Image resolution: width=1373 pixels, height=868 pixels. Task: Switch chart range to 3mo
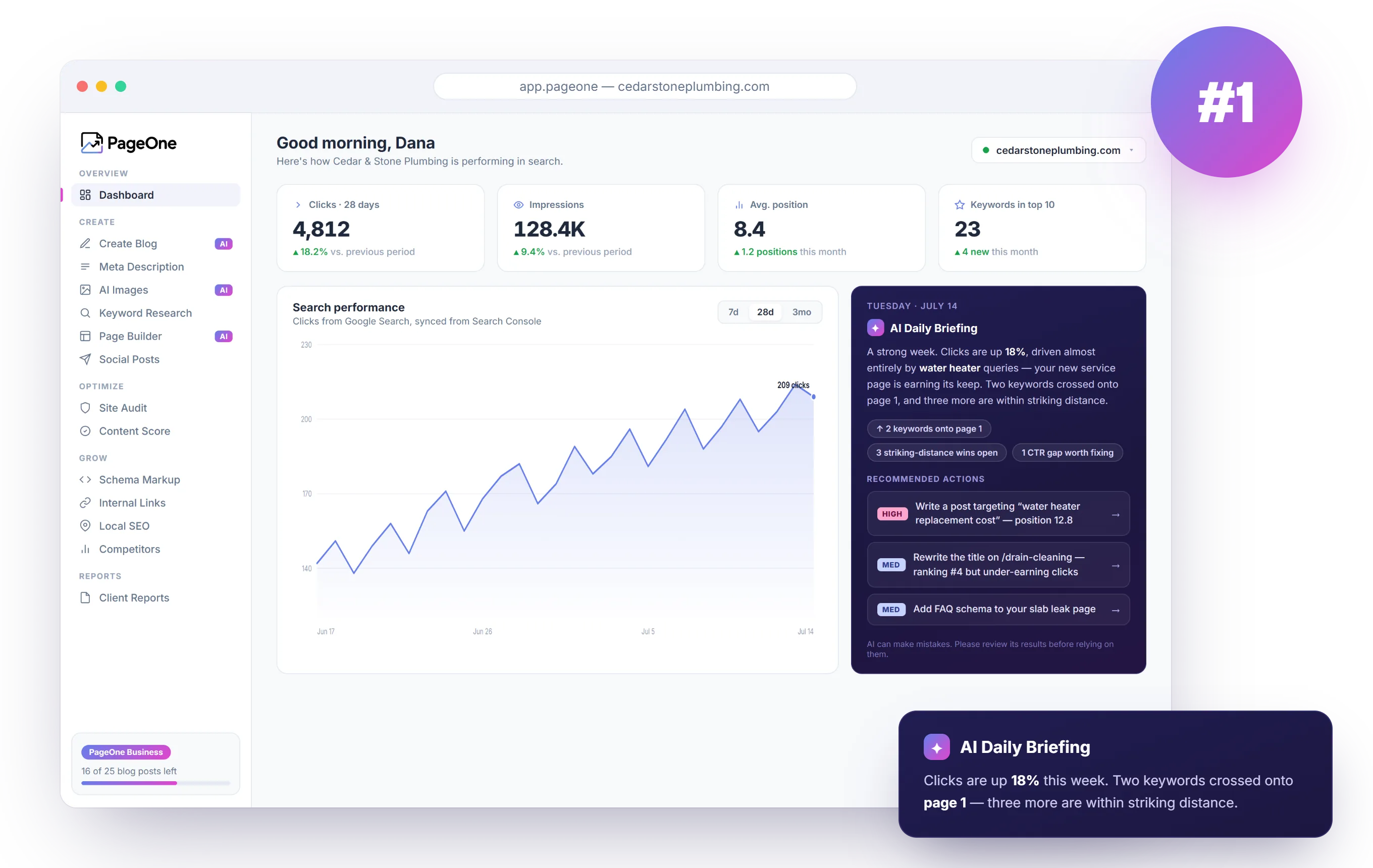pyautogui.click(x=801, y=312)
